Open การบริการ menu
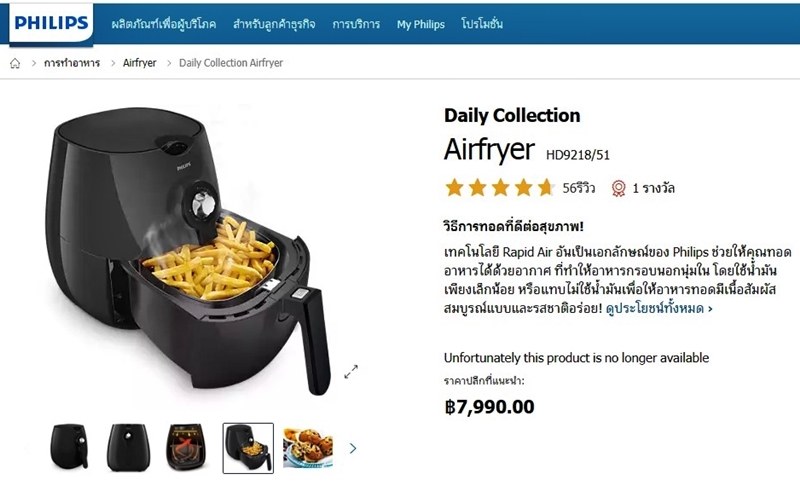This screenshot has width=800, height=502. [356, 24]
